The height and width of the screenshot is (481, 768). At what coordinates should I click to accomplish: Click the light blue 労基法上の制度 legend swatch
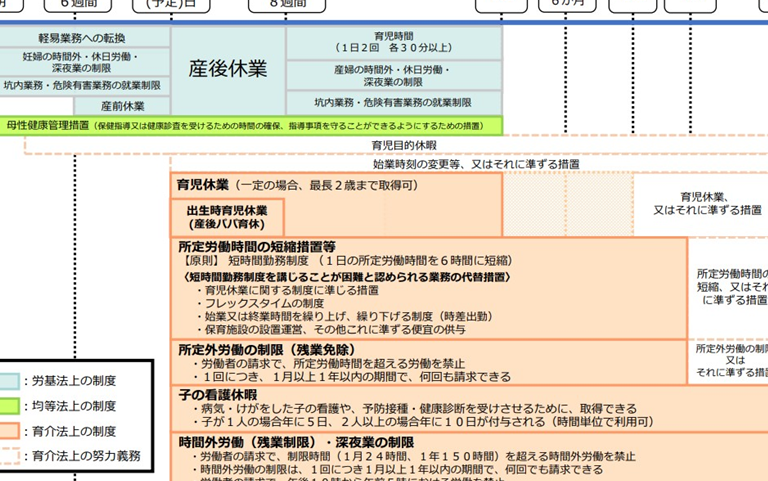click(11, 381)
